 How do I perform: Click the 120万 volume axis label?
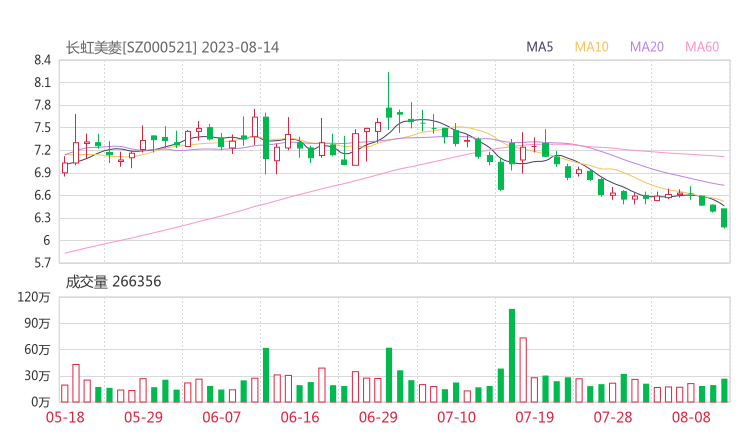34,297
